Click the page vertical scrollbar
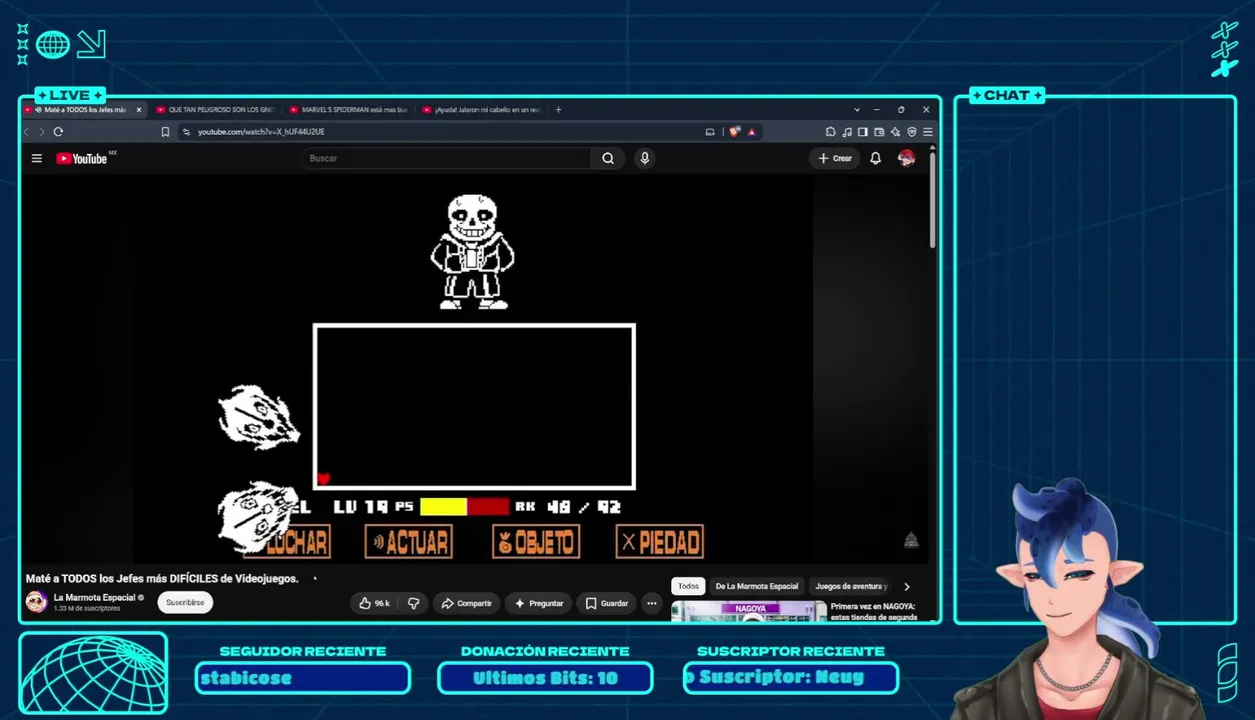 pos(932,200)
